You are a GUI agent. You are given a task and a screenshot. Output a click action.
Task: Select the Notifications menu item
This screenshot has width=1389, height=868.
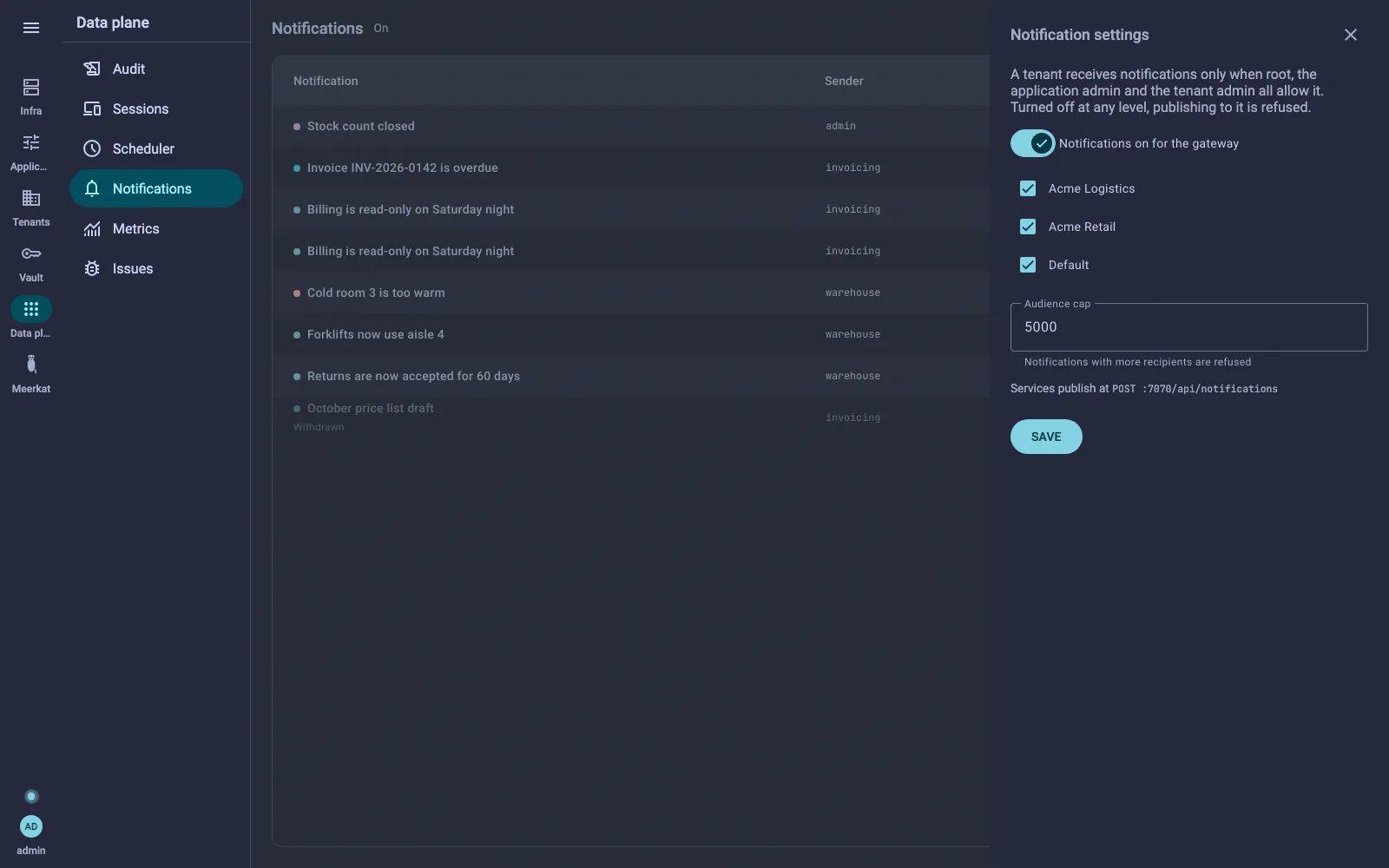[x=156, y=188]
